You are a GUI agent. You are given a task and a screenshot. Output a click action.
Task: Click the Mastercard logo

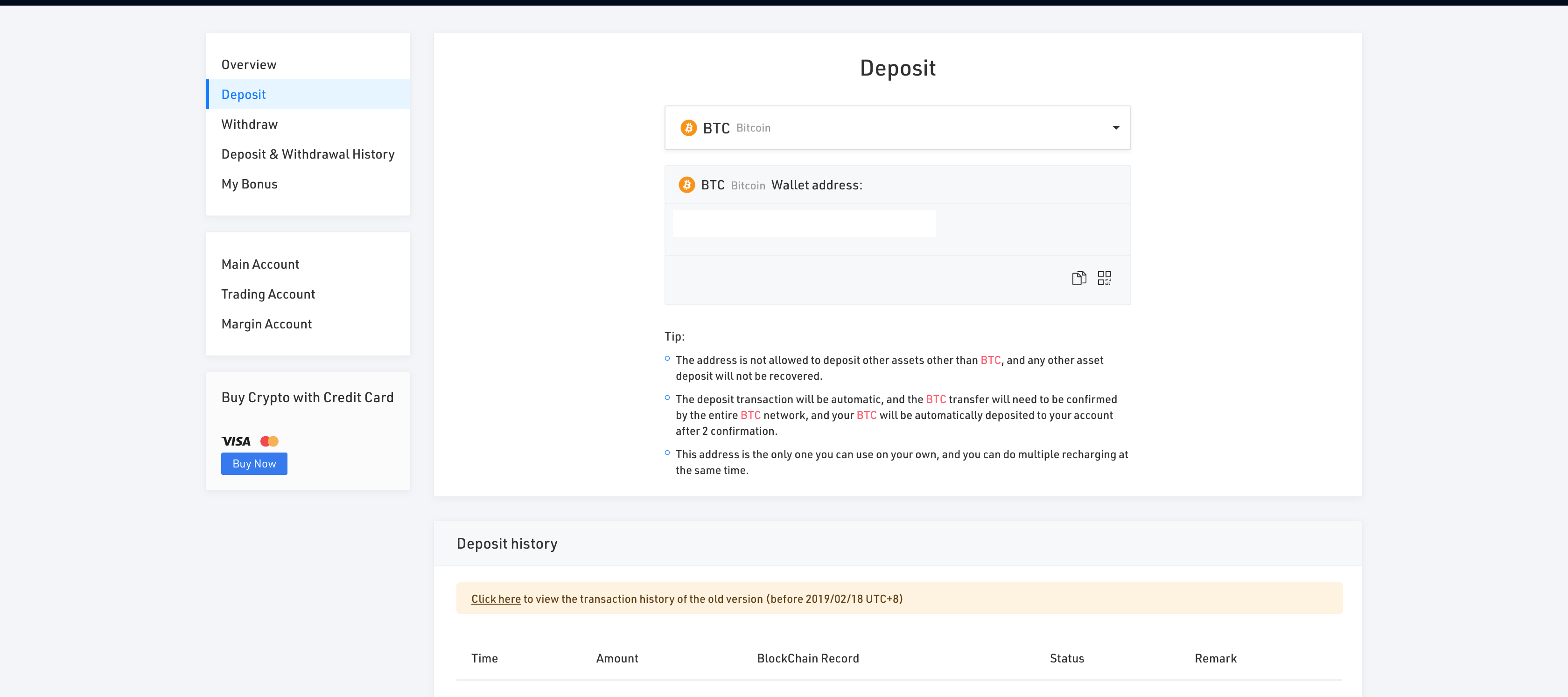[269, 441]
